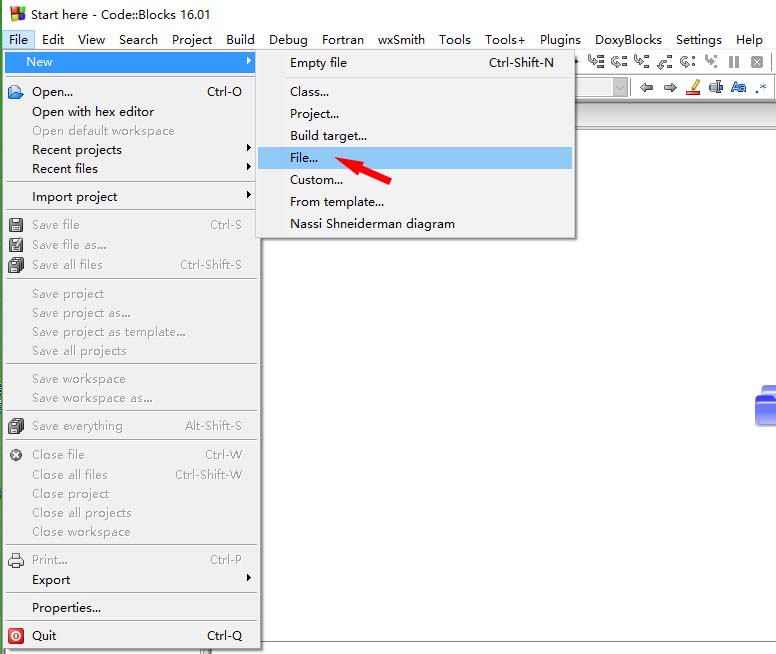
Task: Click the Save file as icon
Action: [x=16, y=245]
